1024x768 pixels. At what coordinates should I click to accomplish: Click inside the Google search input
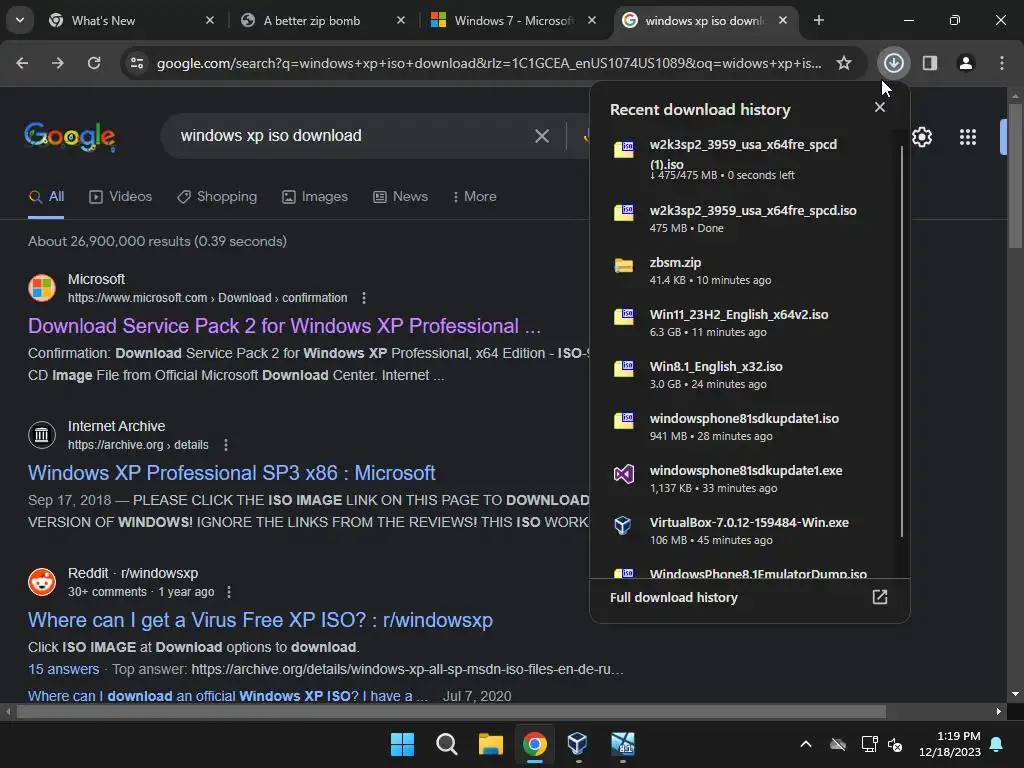pos(353,136)
